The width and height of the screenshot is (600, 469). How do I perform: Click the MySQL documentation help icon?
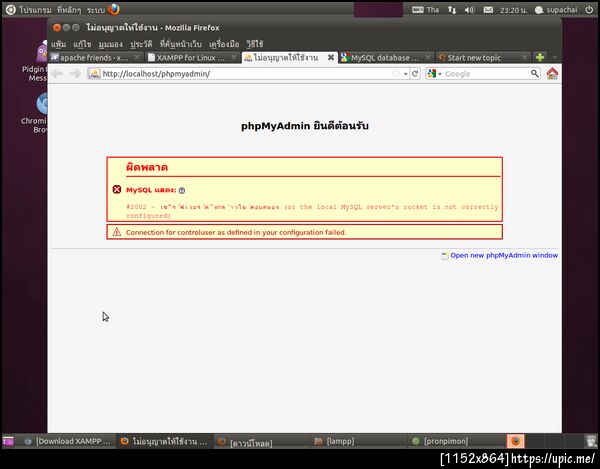(x=182, y=190)
